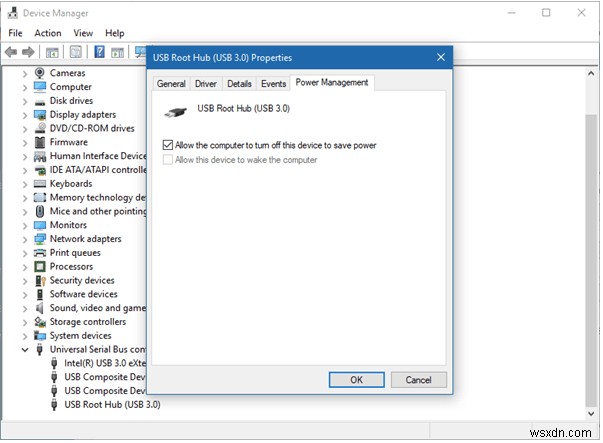
Task: Select the DVD/CD-ROM drives icon
Action: coord(40,128)
